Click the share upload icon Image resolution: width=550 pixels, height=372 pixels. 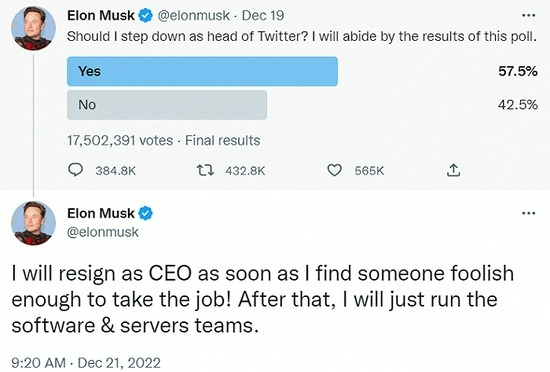click(453, 170)
